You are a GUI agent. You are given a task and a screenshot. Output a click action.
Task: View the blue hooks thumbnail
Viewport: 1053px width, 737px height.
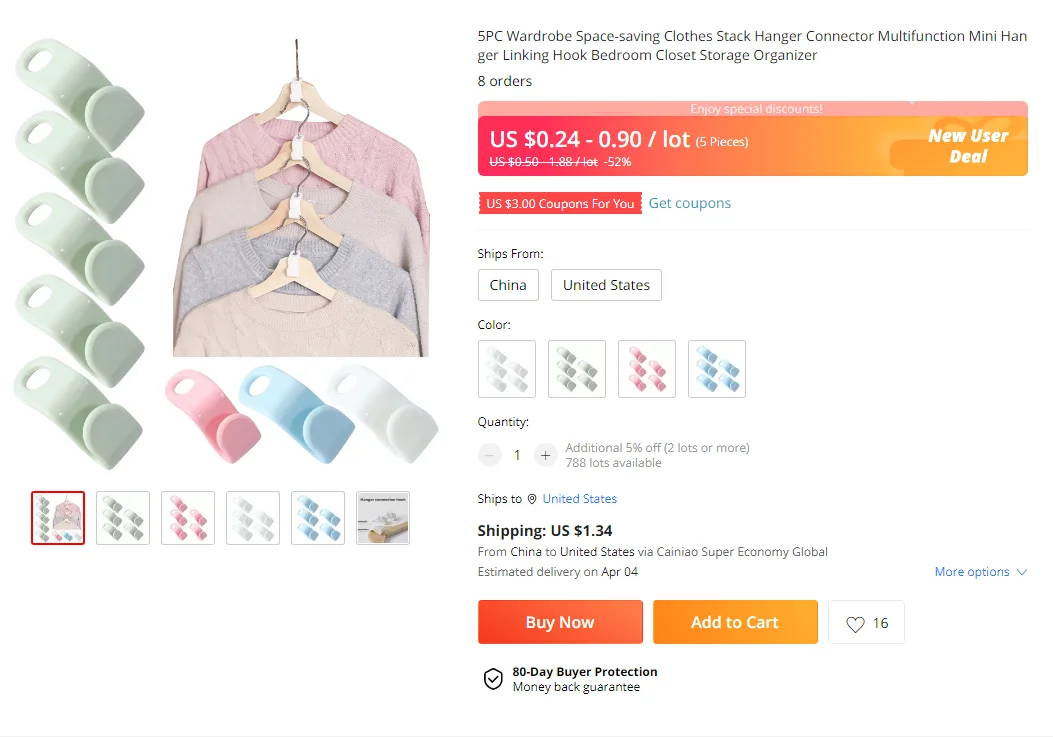click(318, 518)
